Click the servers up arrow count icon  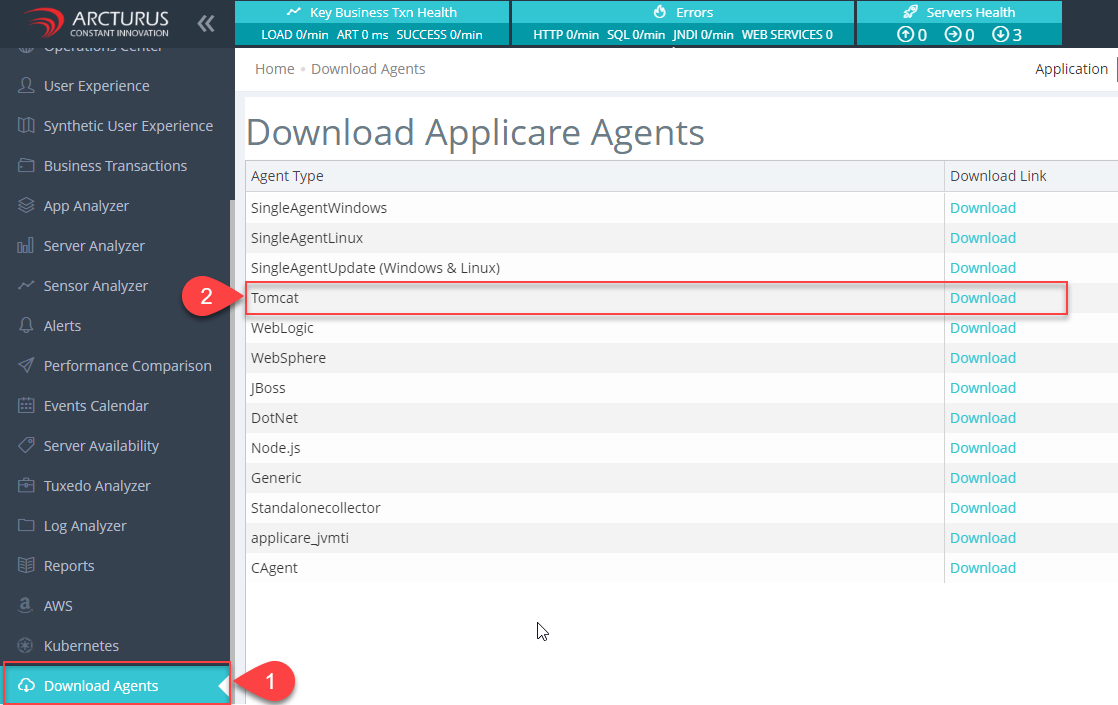(x=906, y=34)
